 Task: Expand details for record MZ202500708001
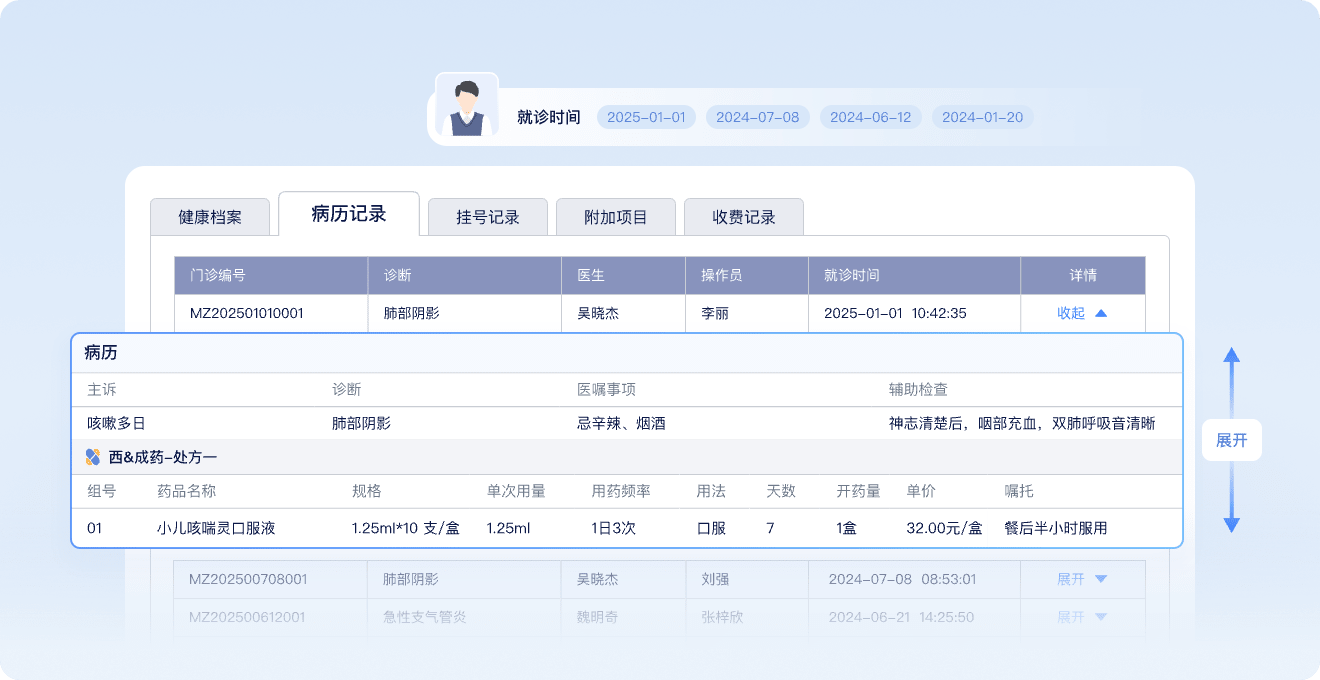tap(1082, 579)
